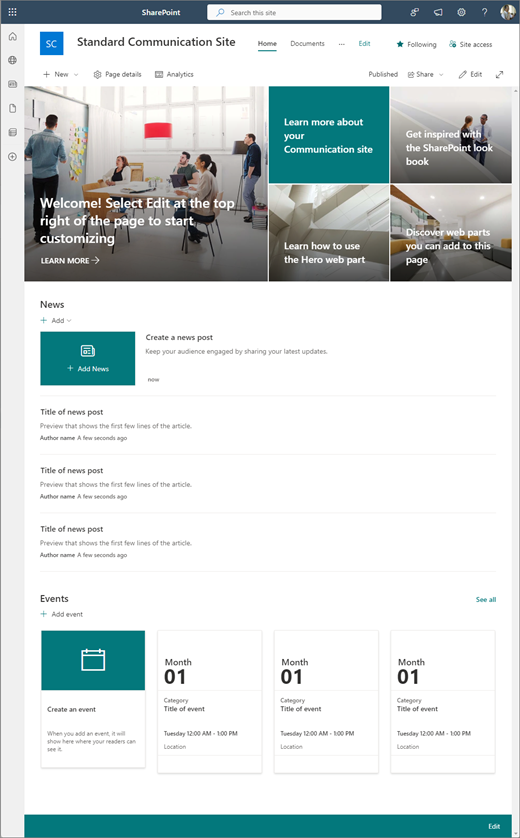
Task: Click the Create plus icon in rail
Action: point(12,157)
